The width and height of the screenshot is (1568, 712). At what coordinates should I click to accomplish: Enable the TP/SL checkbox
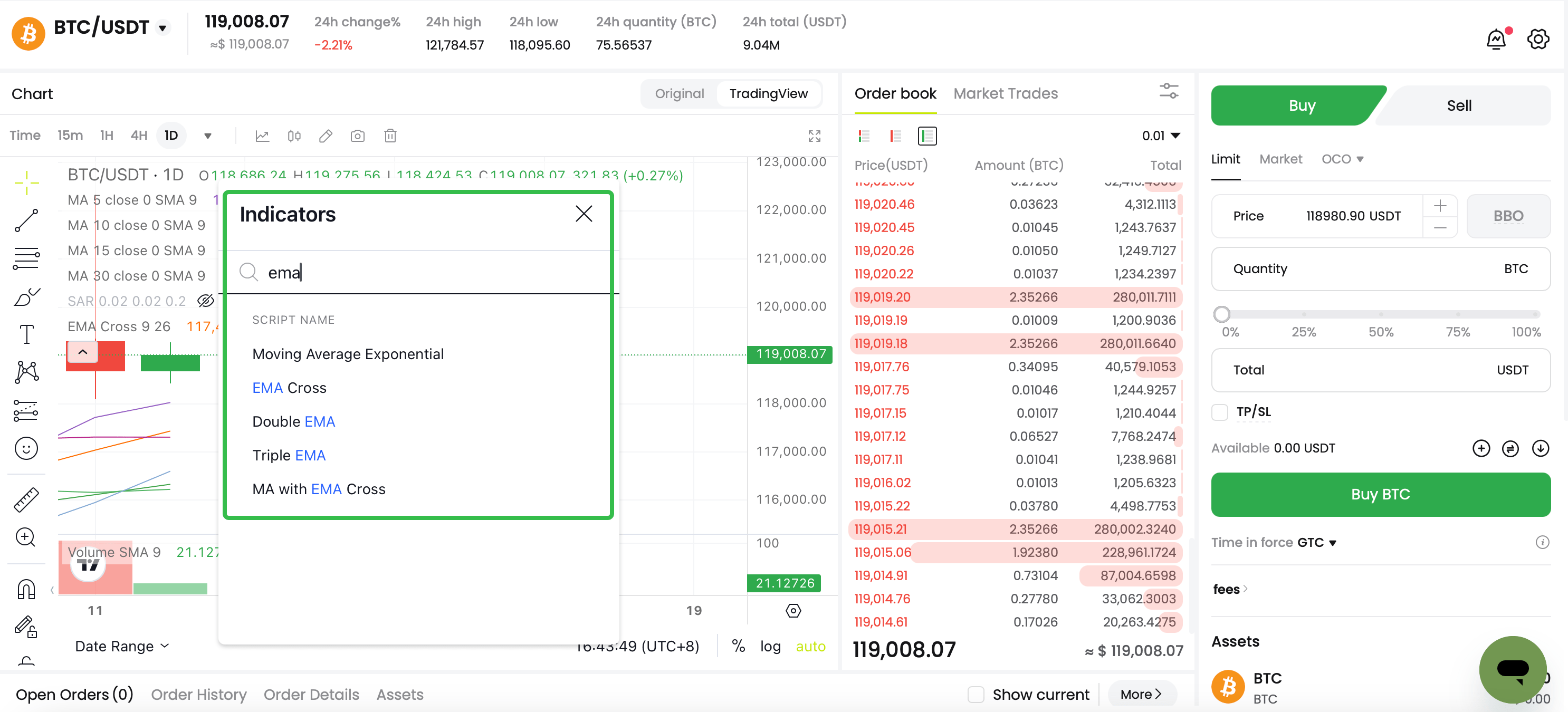[x=1220, y=412]
